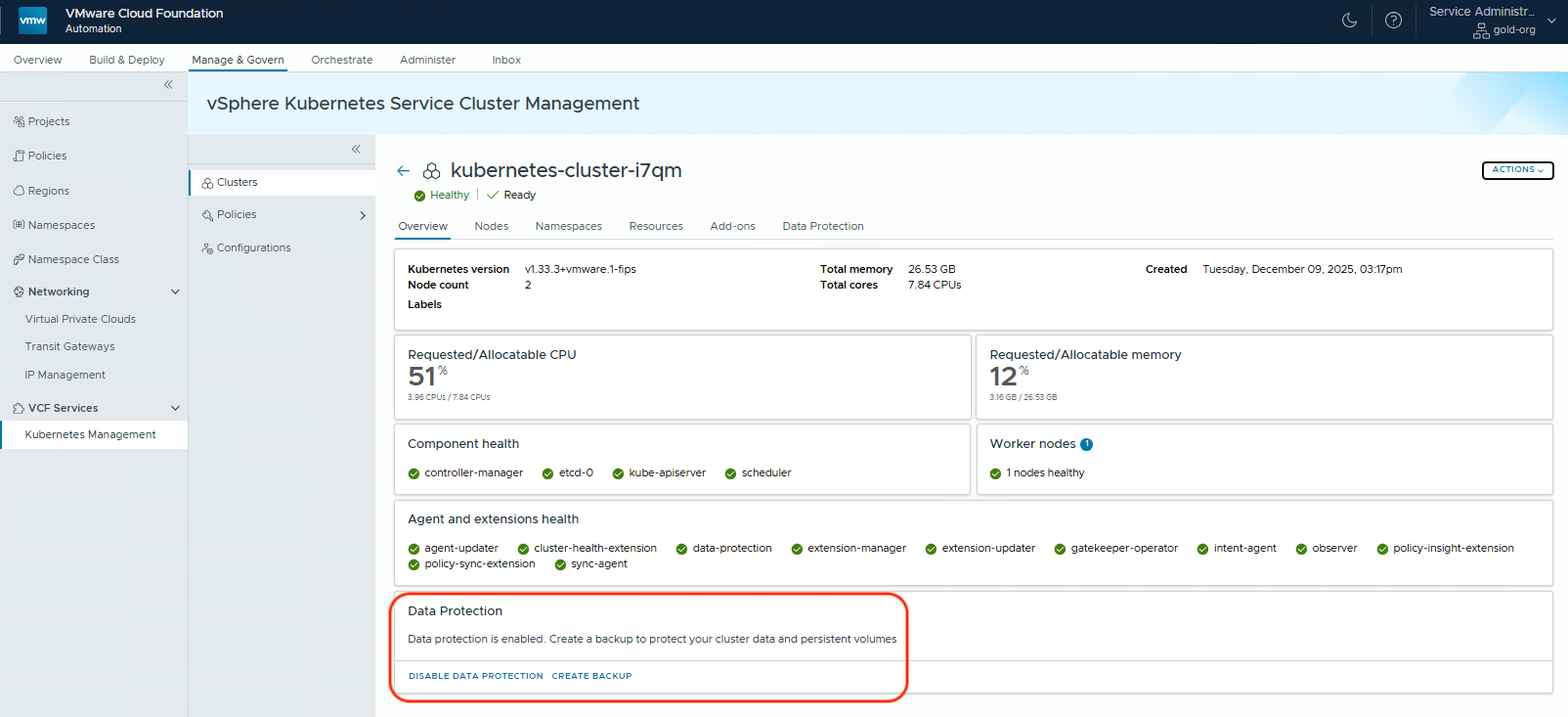Switch to Build & Deploy menu
The height and width of the screenshot is (717, 1568).
pyautogui.click(x=127, y=60)
